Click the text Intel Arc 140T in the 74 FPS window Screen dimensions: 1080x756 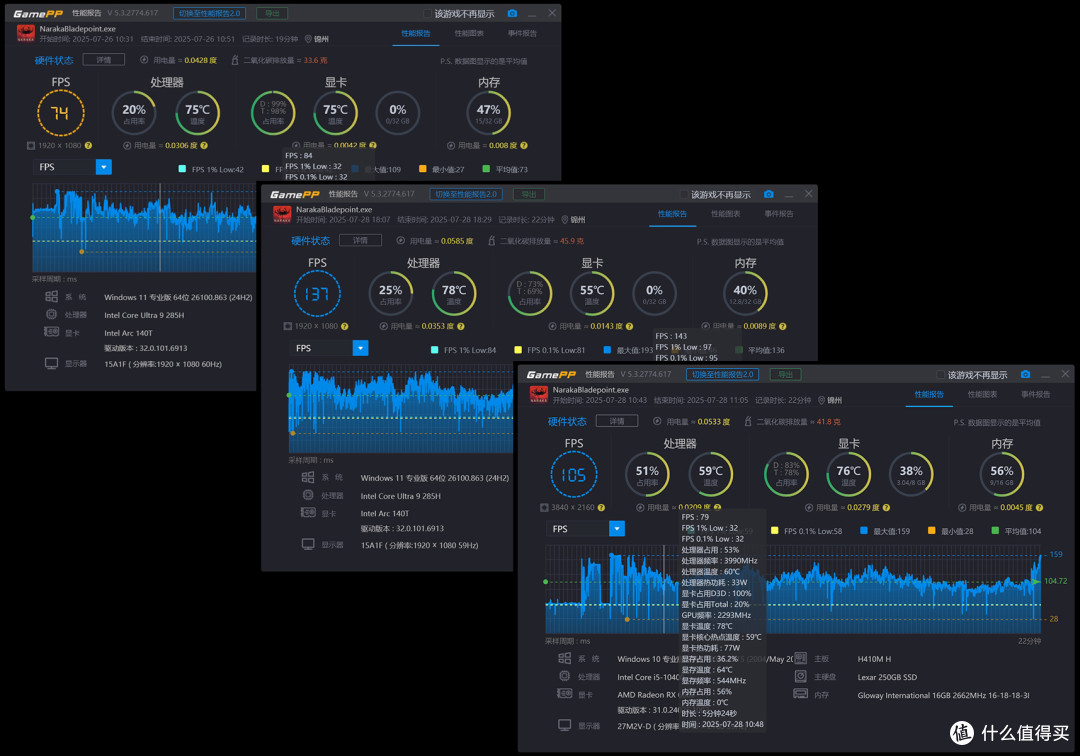tap(128, 333)
